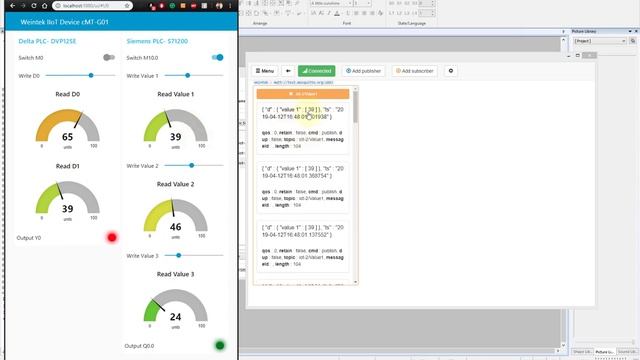Click the green Output Q0.0 indicator
Image resolution: width=640 pixels, height=360 pixels.
220,345
